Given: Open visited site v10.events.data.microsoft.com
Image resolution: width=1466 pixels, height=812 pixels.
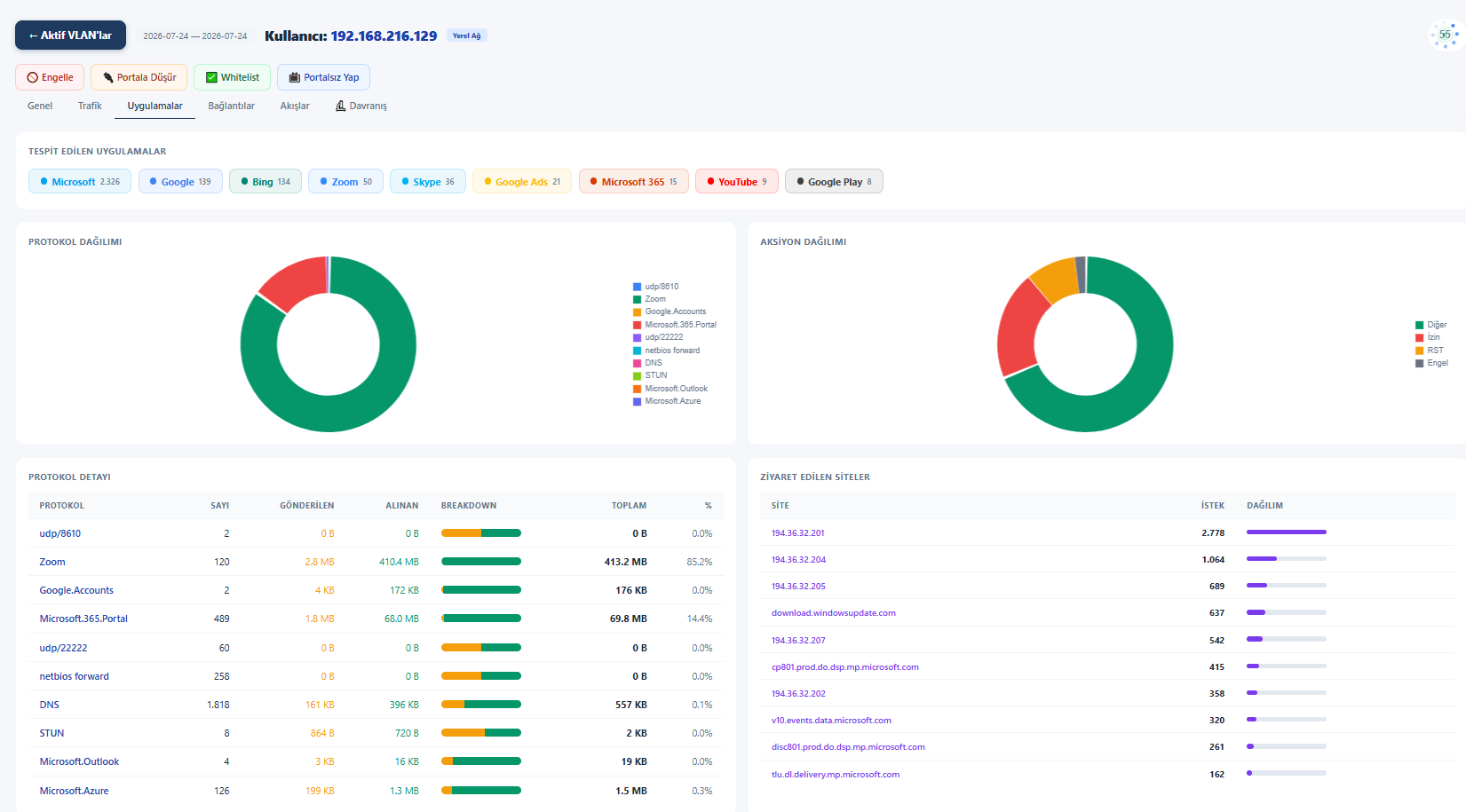Looking at the screenshot, I should coord(831,721).
